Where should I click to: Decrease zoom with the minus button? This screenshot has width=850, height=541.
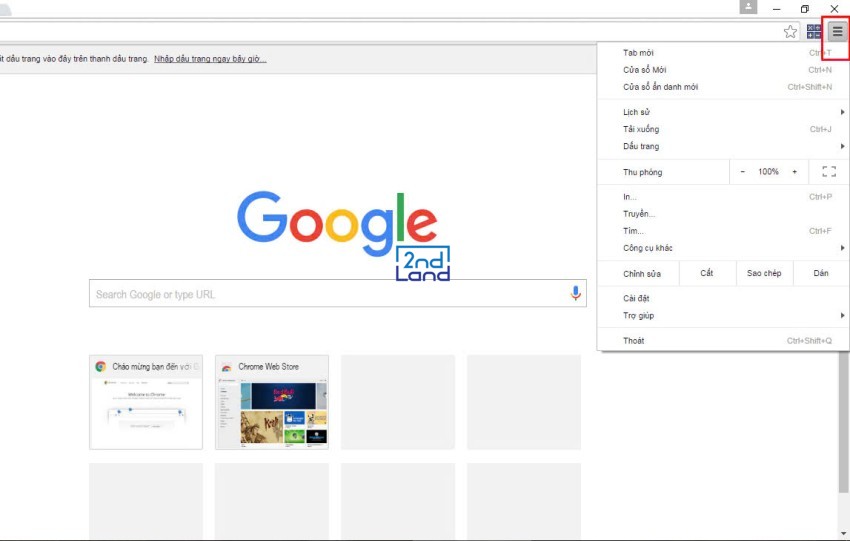click(743, 172)
